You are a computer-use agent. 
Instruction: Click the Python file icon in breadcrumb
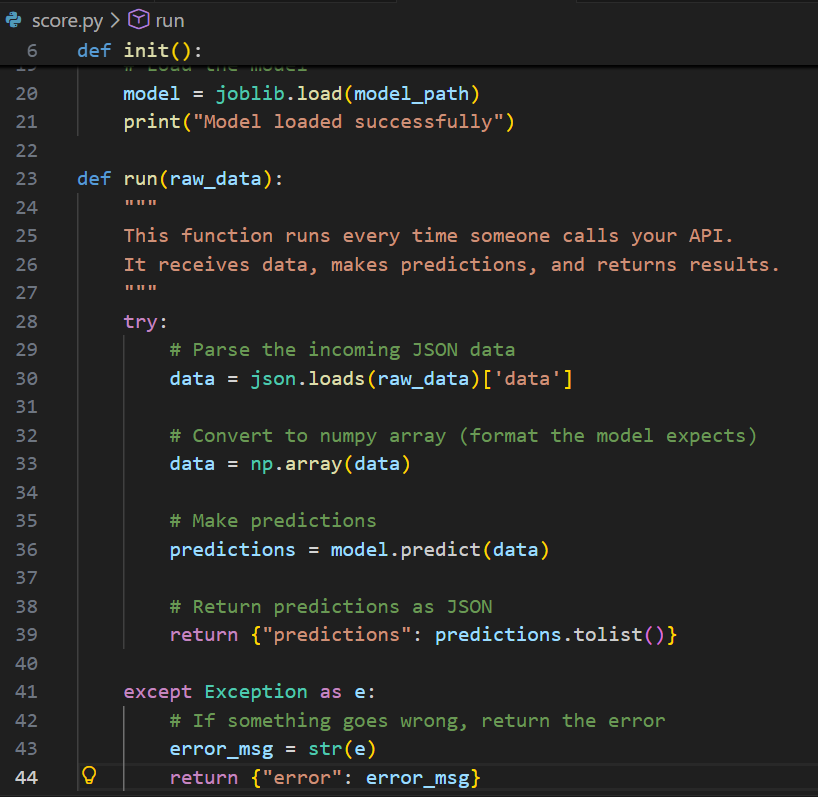click(x=15, y=20)
